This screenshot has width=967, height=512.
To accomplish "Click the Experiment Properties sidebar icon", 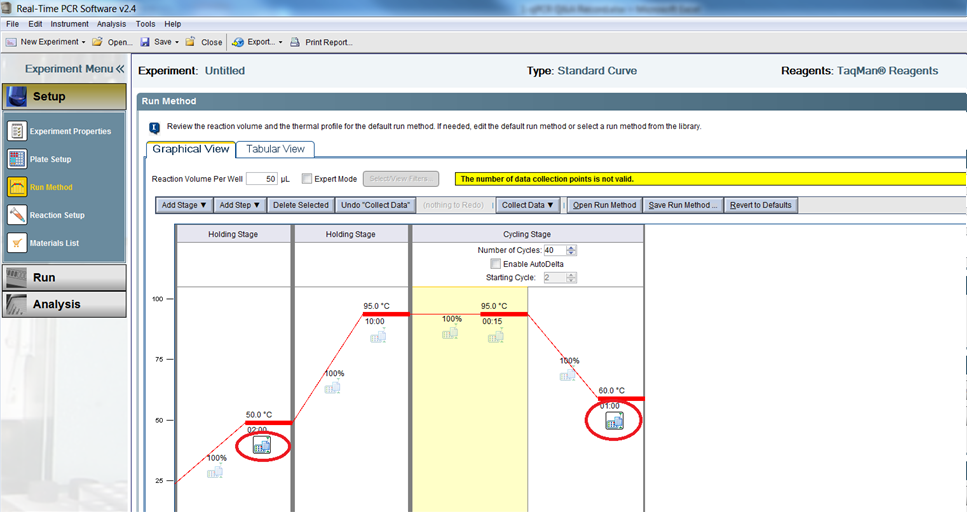I will [17, 131].
